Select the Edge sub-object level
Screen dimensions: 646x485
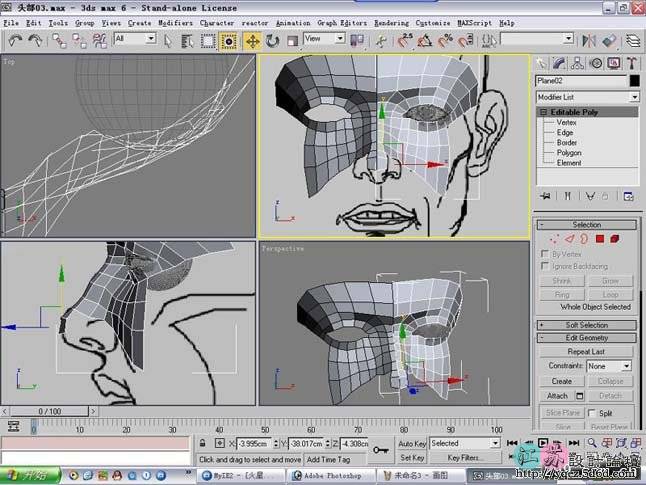tap(565, 132)
